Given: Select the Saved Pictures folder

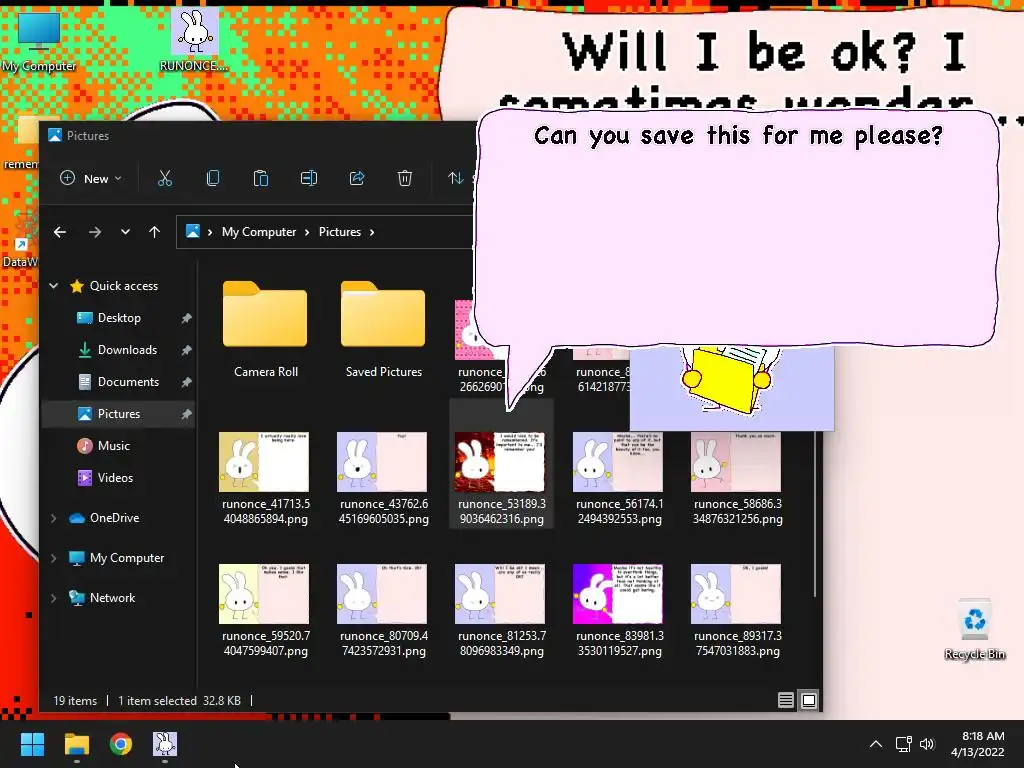Looking at the screenshot, I should [x=383, y=330].
